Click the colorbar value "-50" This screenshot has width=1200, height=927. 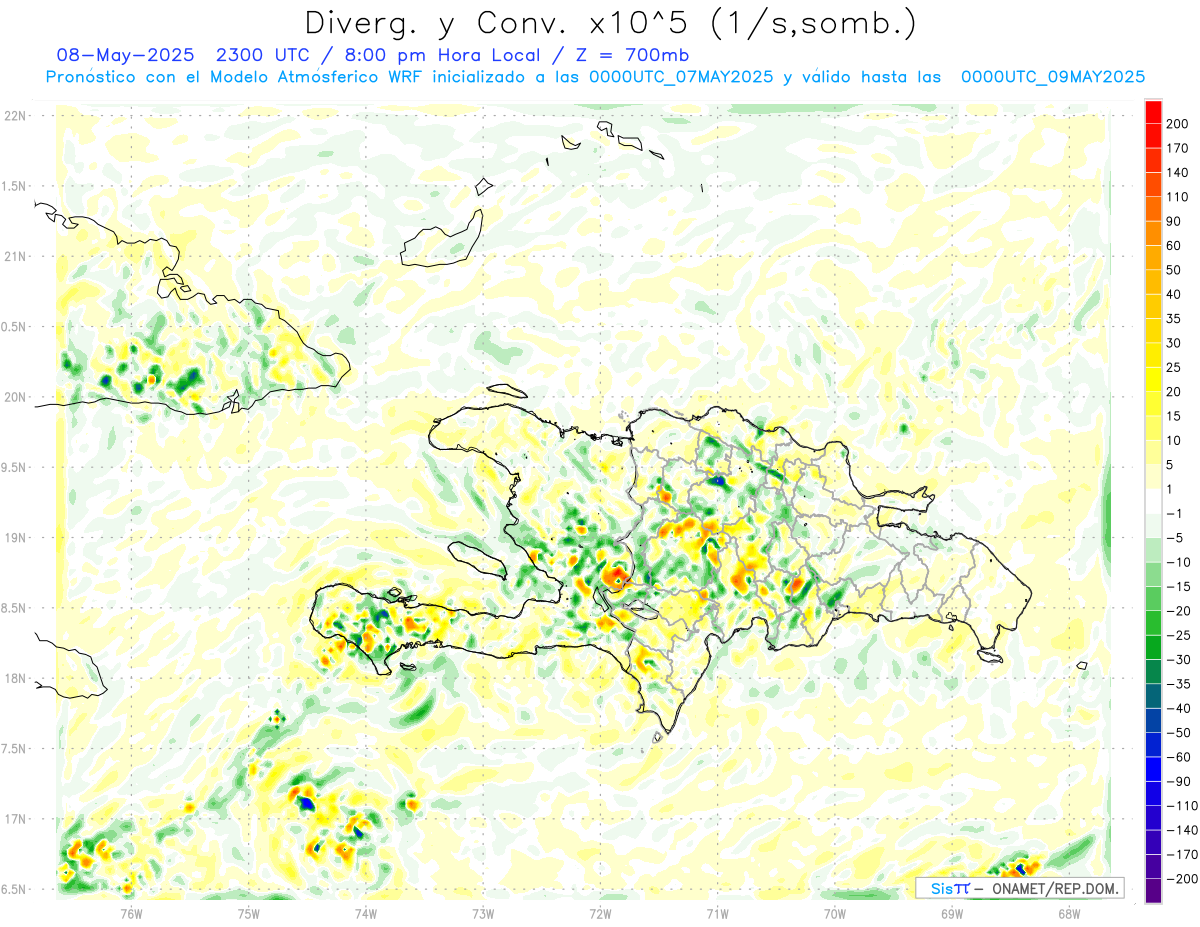coord(1178,733)
